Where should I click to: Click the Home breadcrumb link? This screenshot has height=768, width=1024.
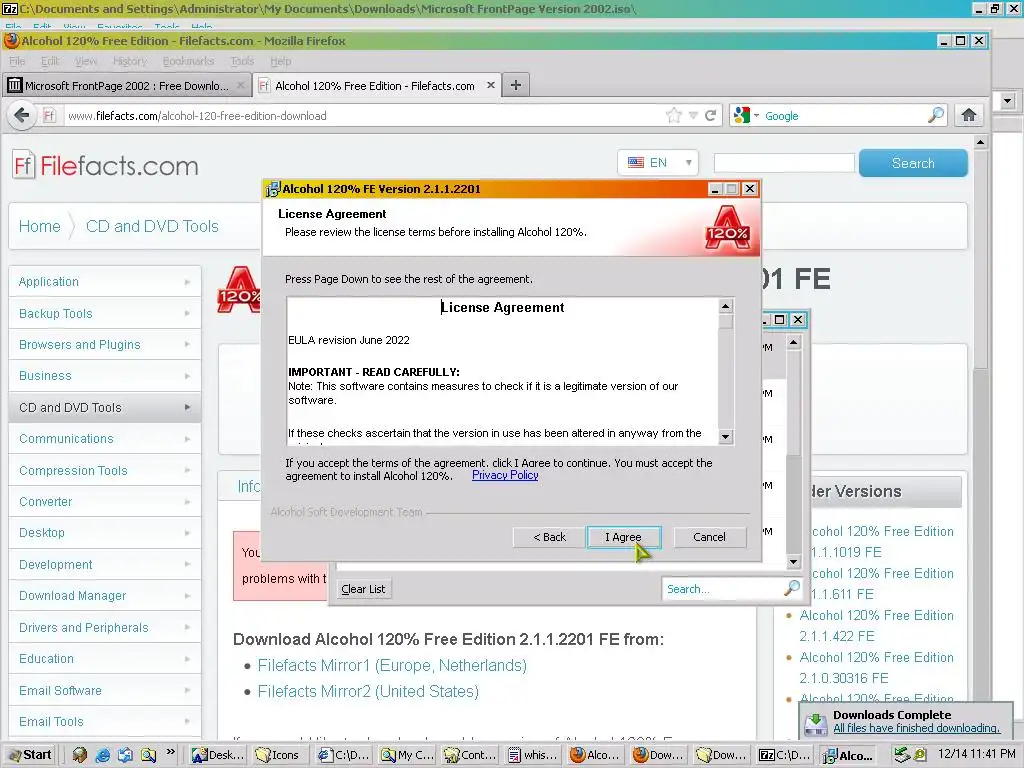(x=39, y=226)
